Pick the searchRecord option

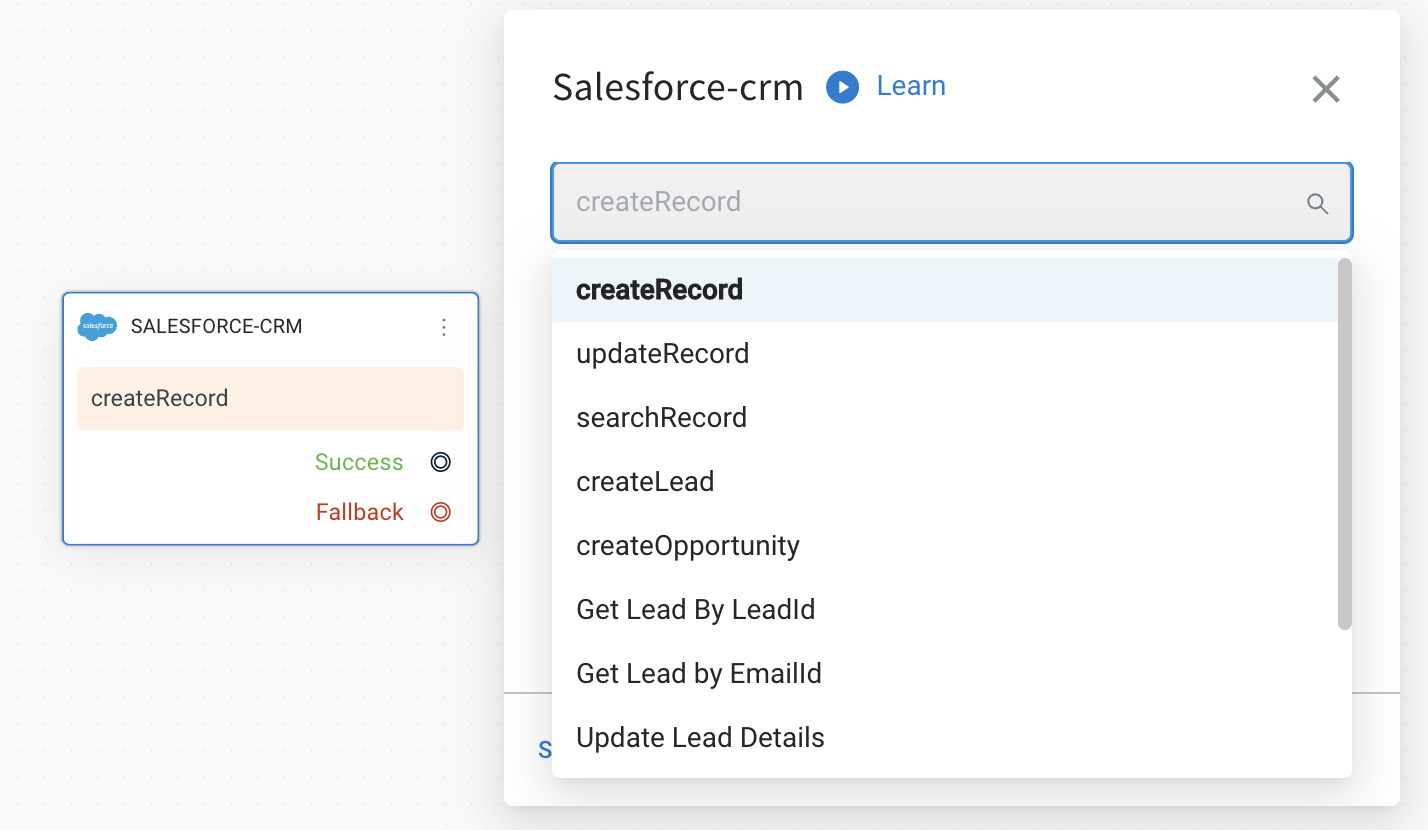[945, 418]
